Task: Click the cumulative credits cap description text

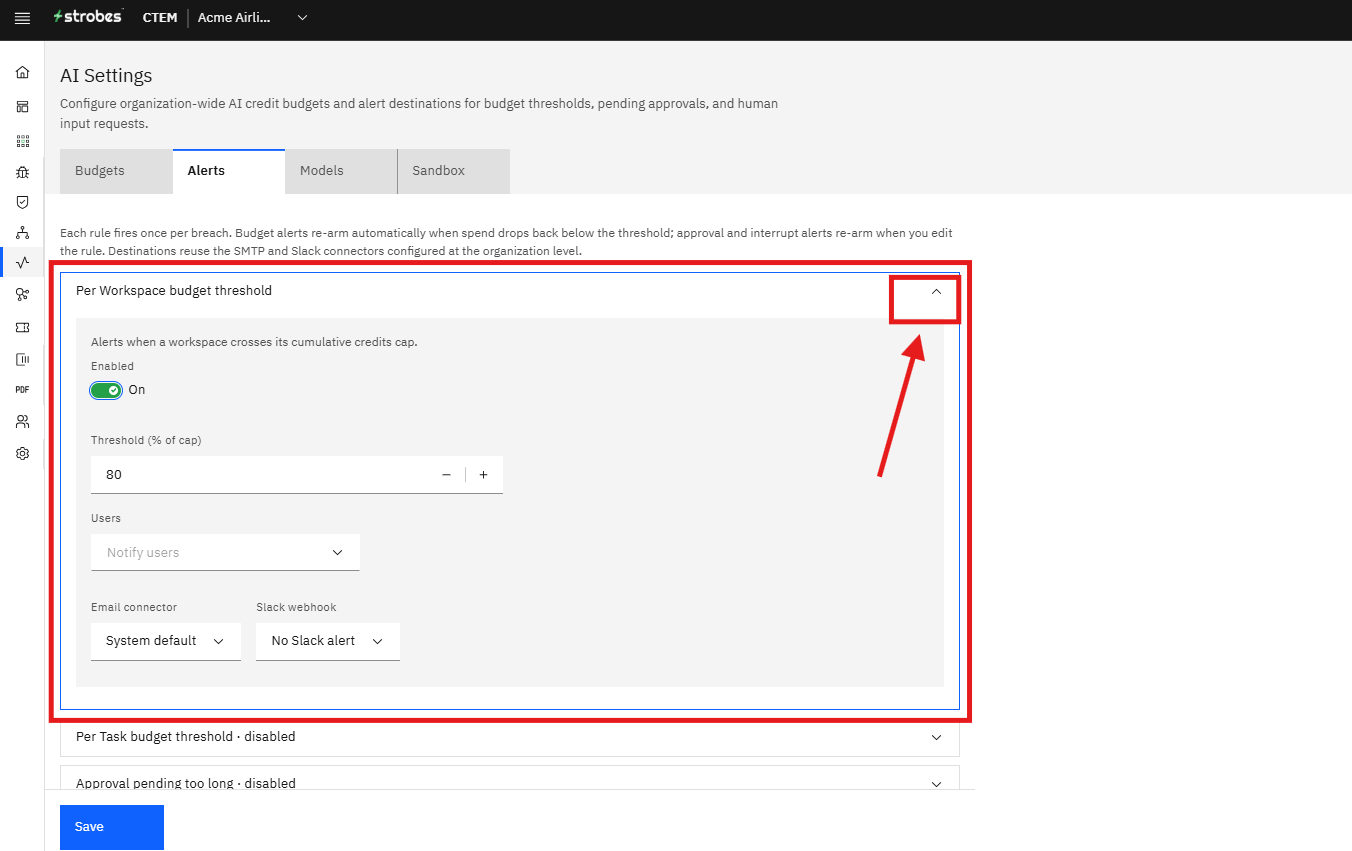Action: [x=254, y=342]
